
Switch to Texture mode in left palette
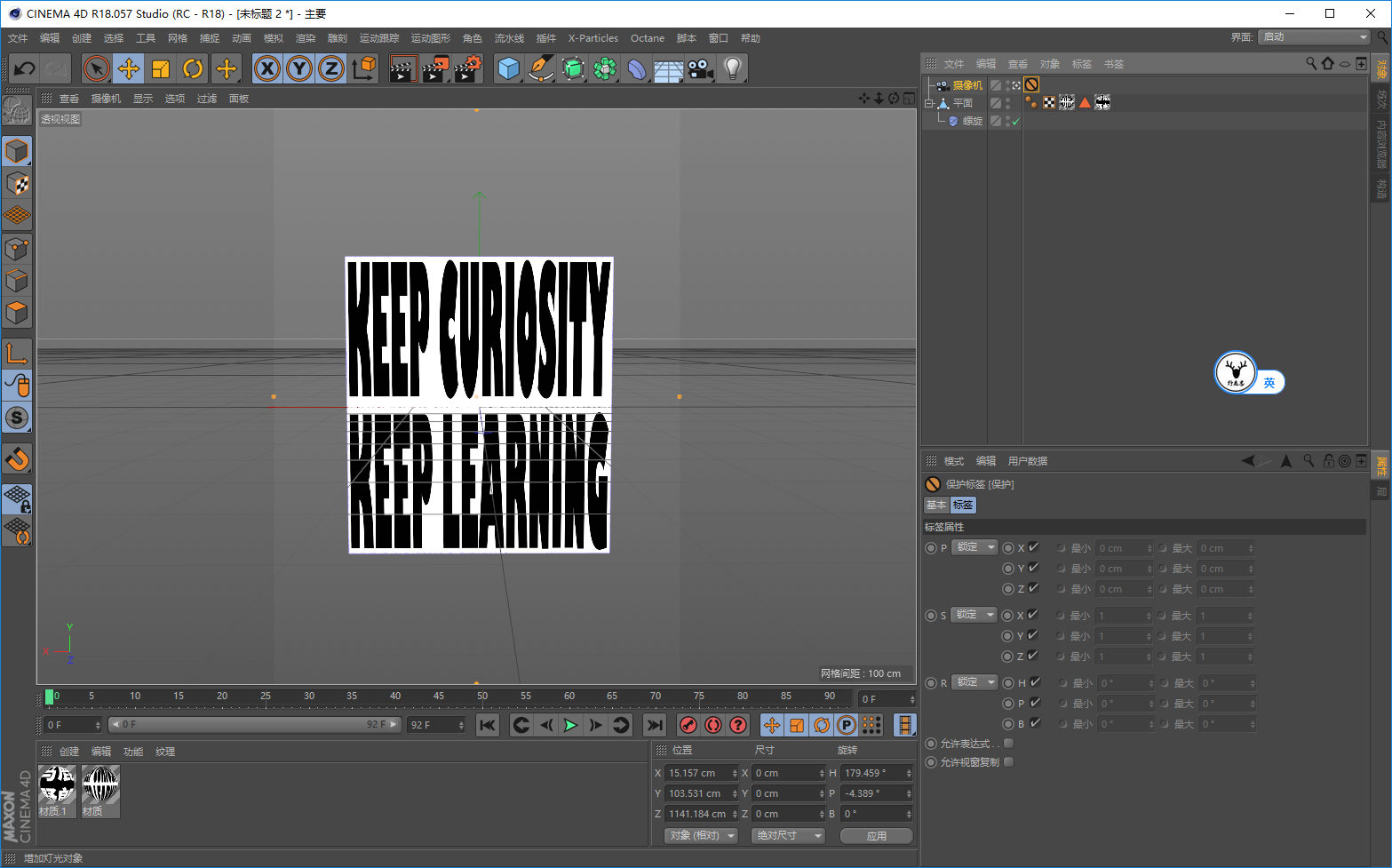click(x=17, y=184)
